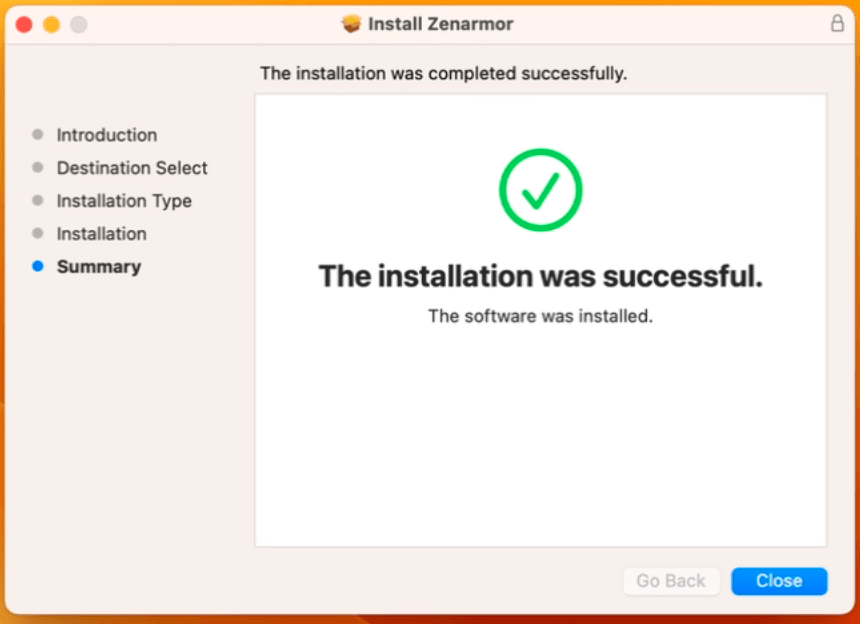Click the green success checkmark icon

(x=540, y=190)
